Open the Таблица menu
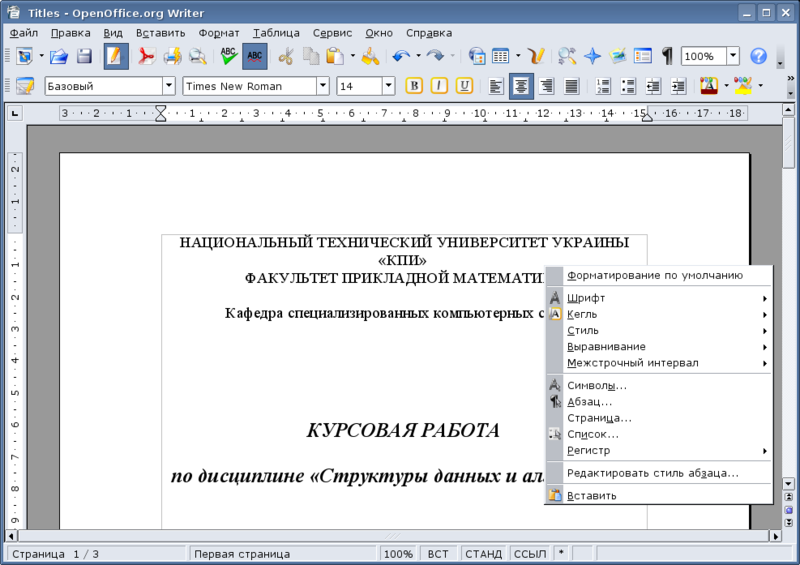Viewport: 800px width, 565px height. [x=276, y=33]
